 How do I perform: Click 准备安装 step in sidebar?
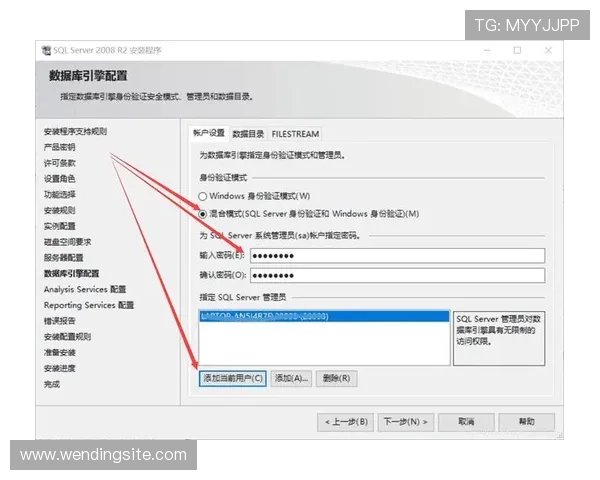point(59,353)
